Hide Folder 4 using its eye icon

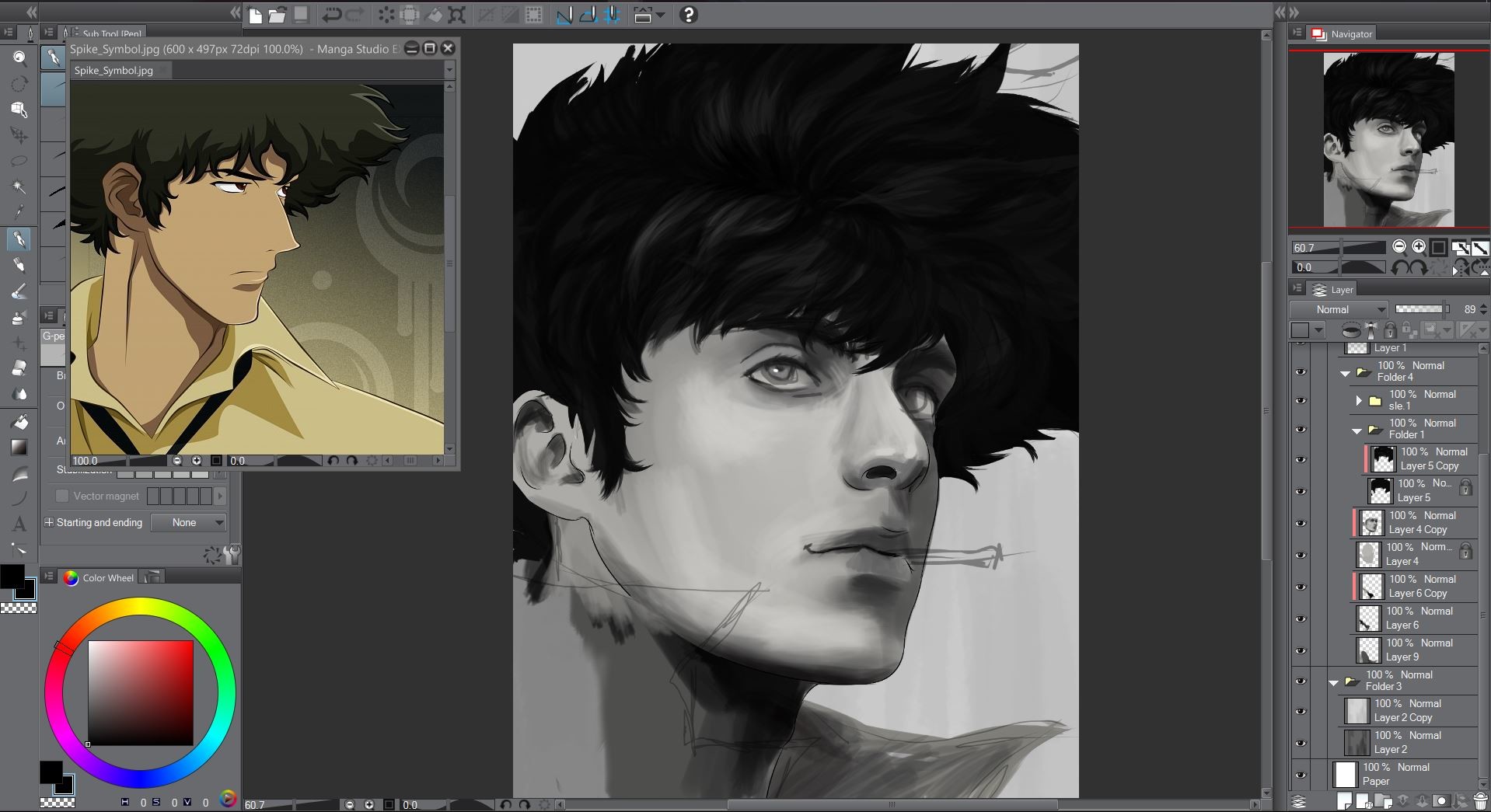(1301, 371)
